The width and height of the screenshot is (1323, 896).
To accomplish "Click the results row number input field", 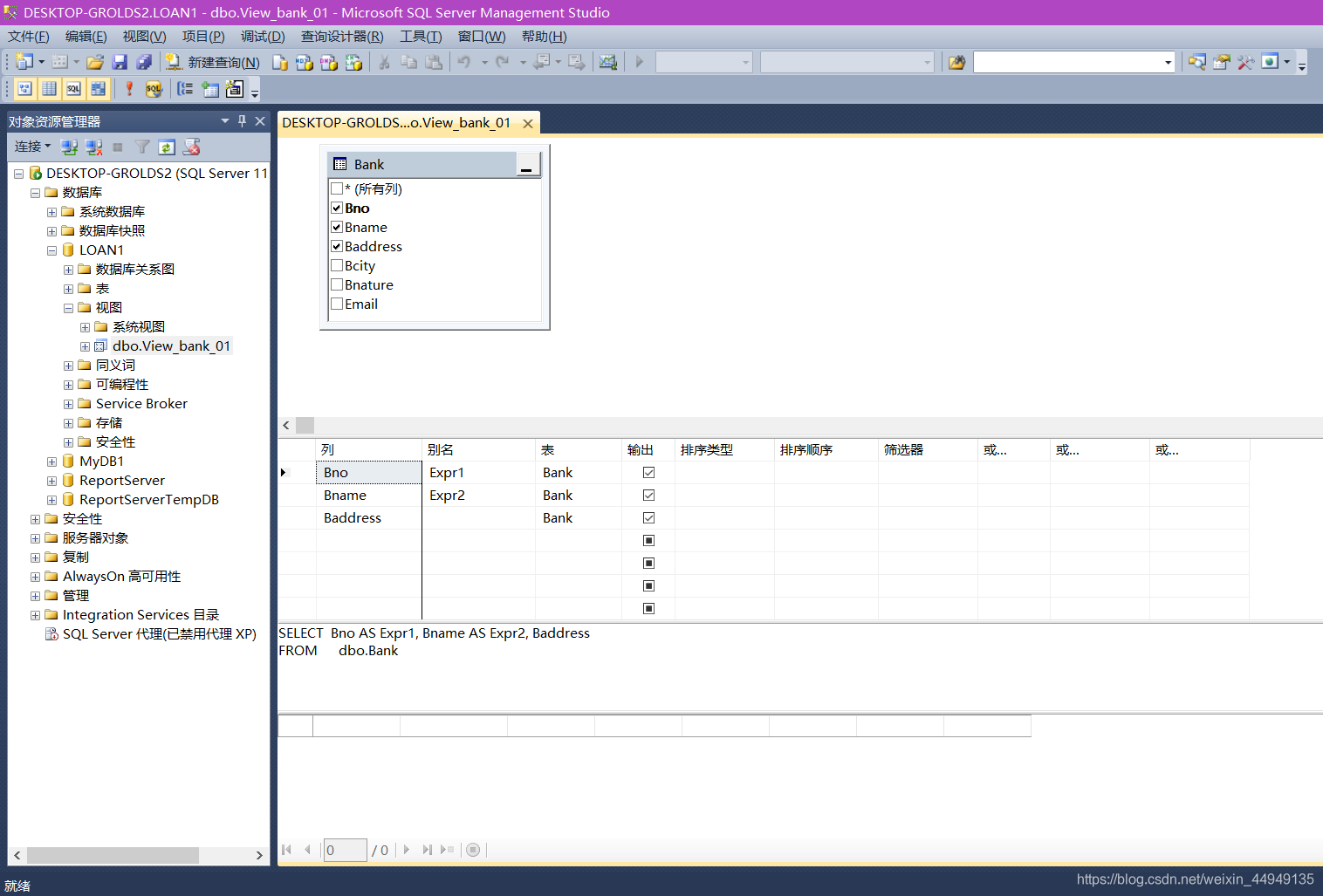I will click(x=345, y=850).
